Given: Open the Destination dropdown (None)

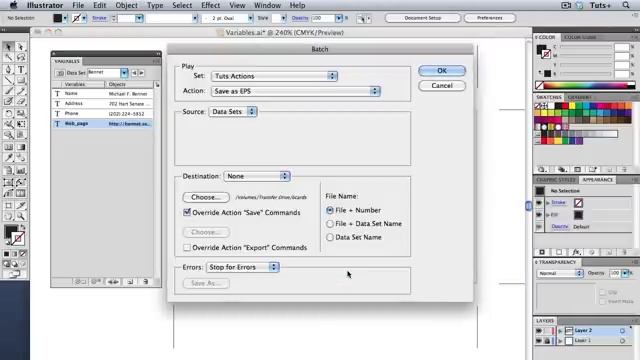Looking at the screenshot, I should 257,176.
